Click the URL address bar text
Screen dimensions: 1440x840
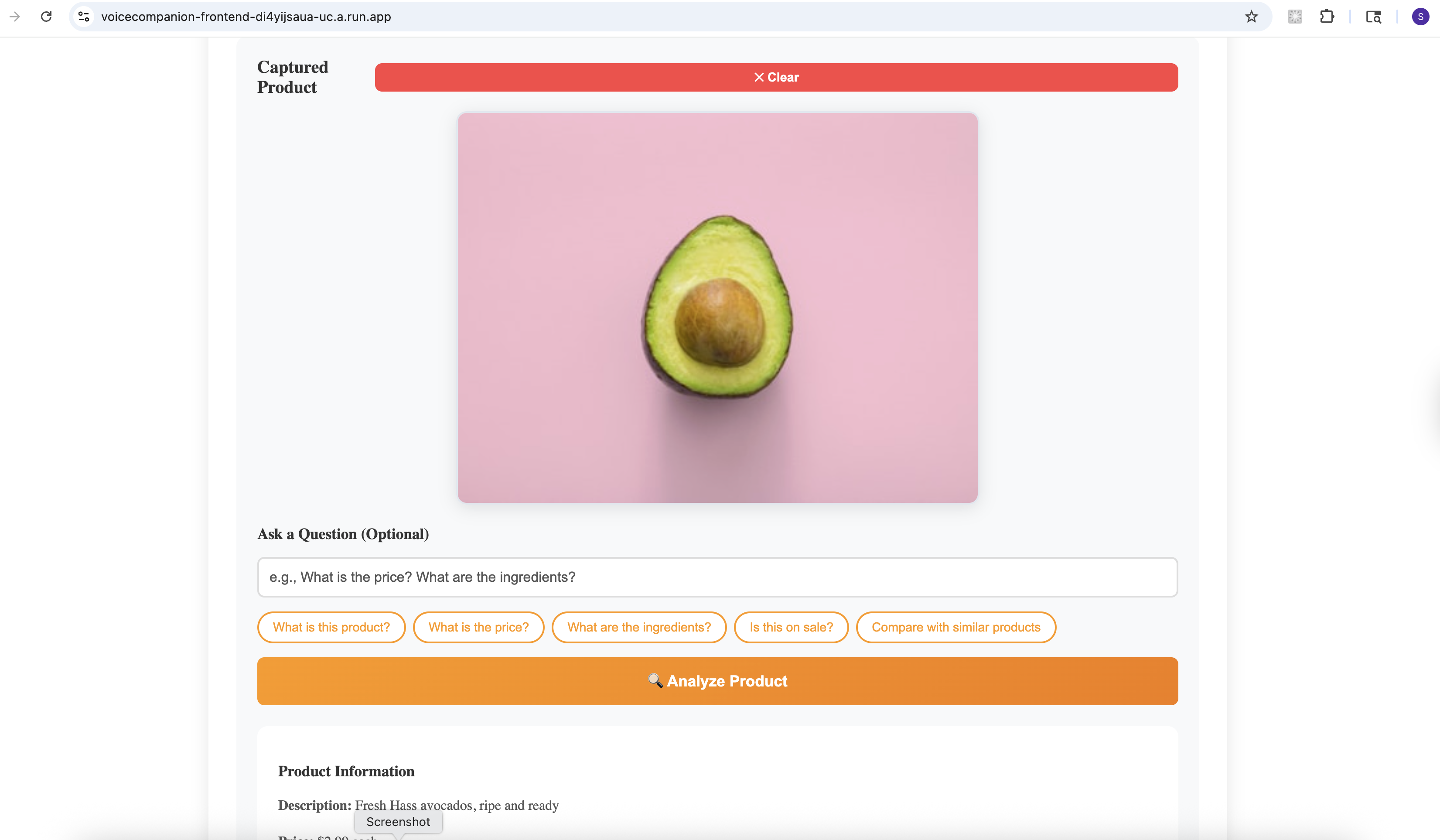click(246, 17)
